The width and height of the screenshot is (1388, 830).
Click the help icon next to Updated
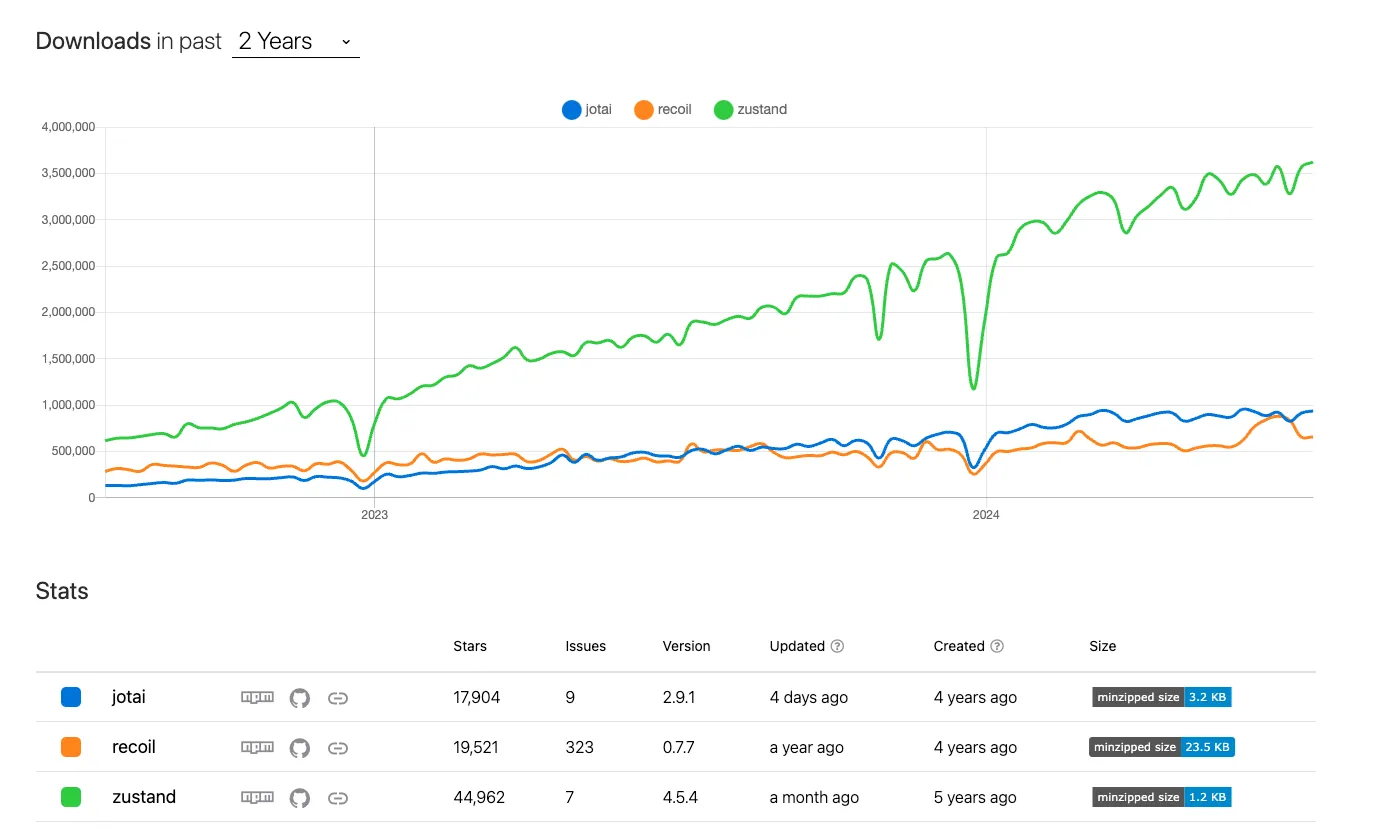838,646
